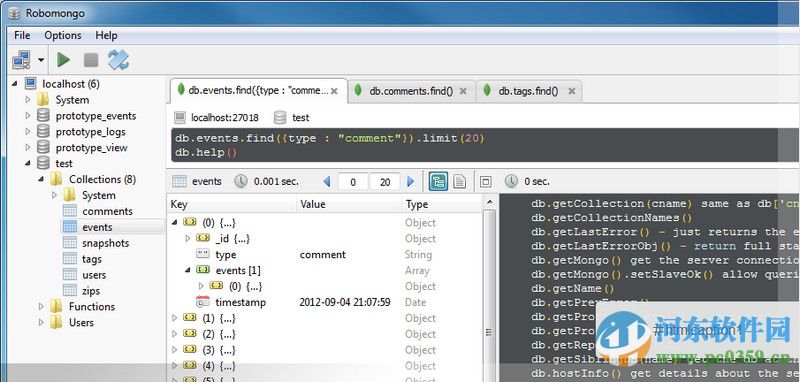Collapse the test database node

[28, 163]
